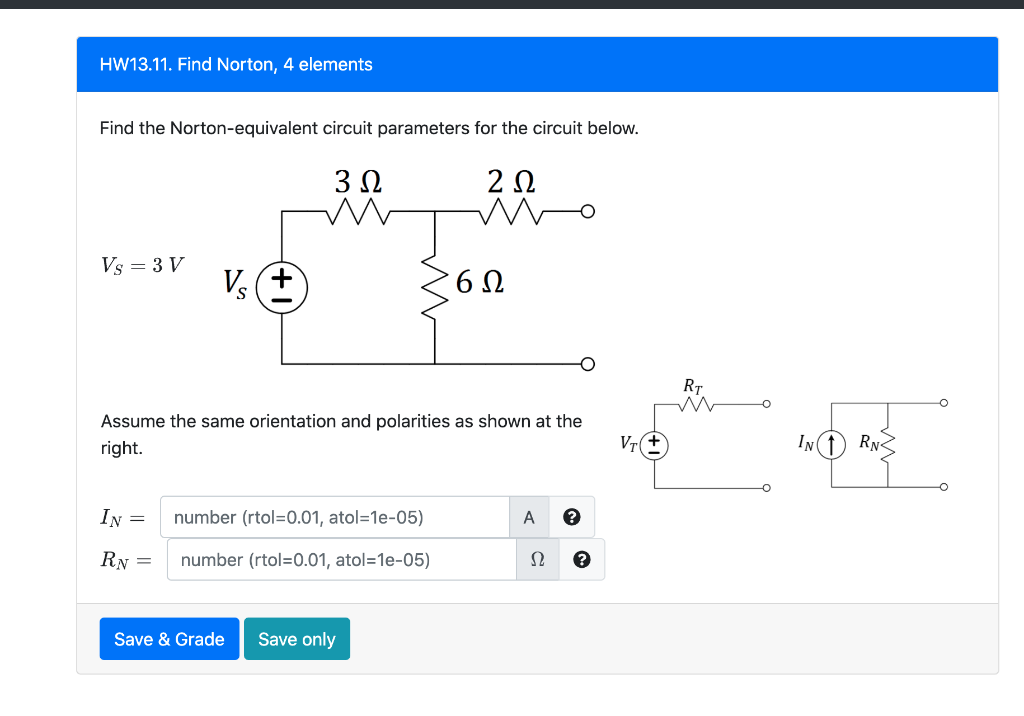Click inside the IN number input field
This screenshot has height=716, width=1024.
335,517
